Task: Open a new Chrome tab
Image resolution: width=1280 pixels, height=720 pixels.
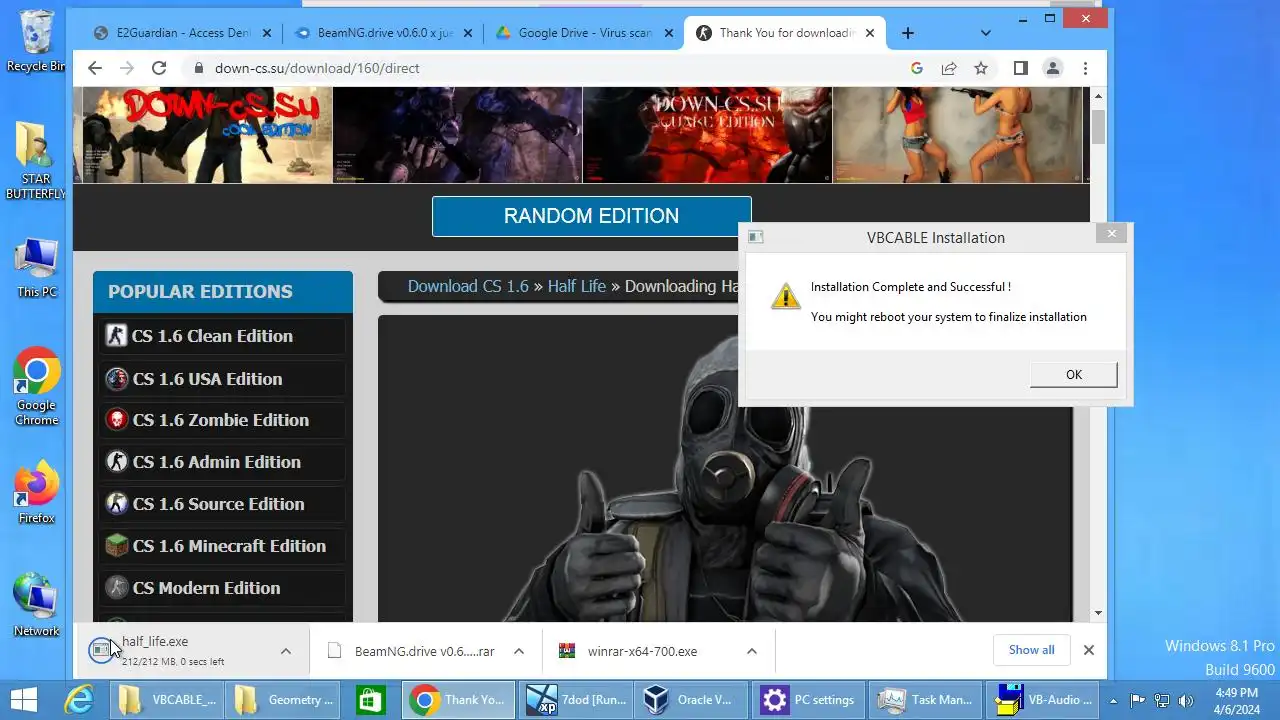Action: click(x=907, y=33)
